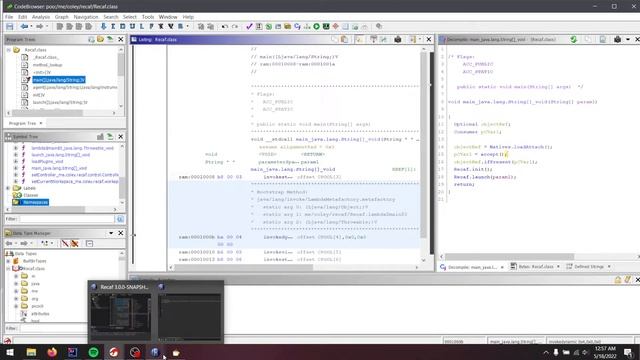Expand the java folder in Data Type Manager
This screenshot has height=360, width=640.
click(16, 283)
